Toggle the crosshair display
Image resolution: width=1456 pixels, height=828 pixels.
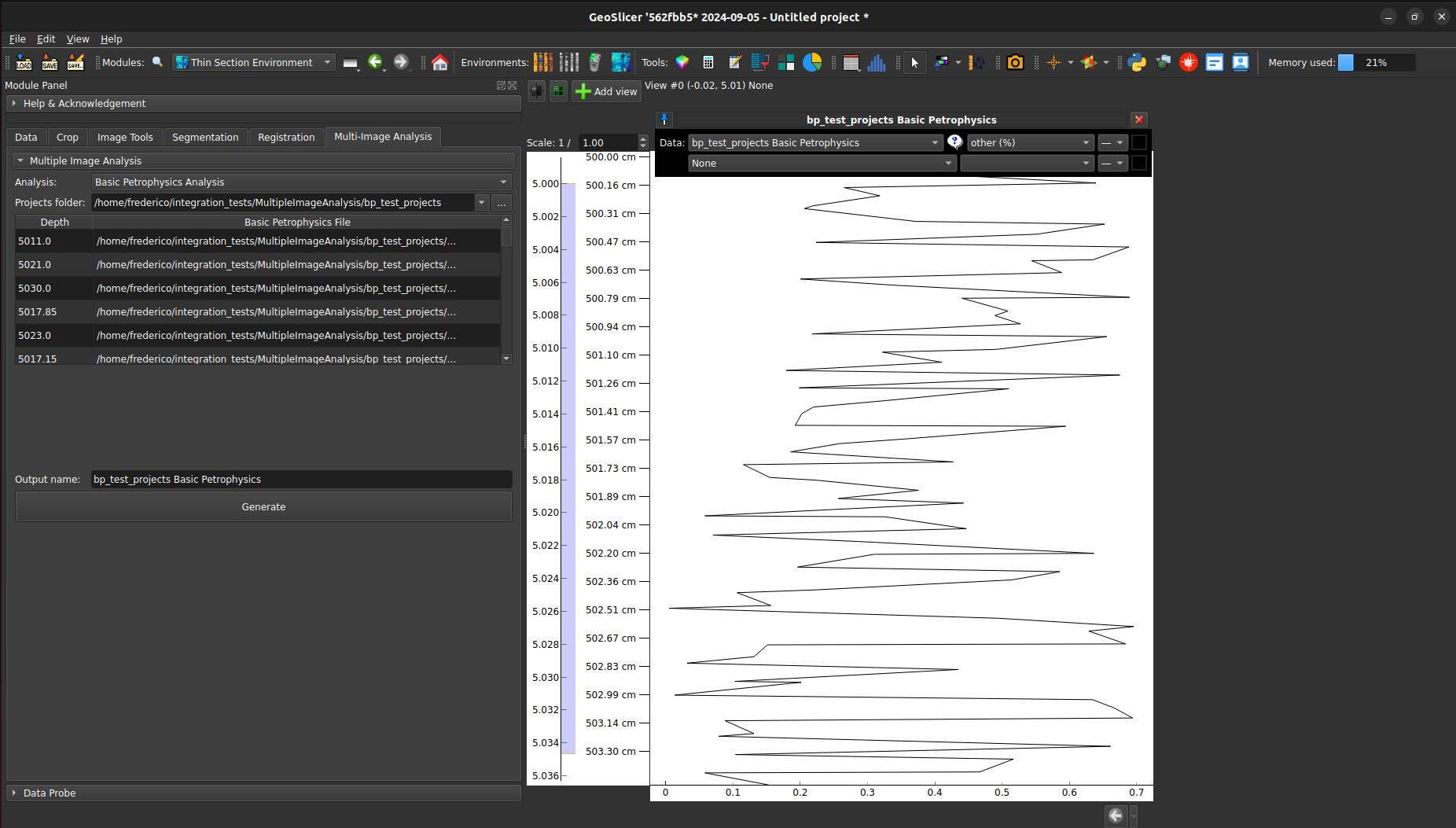coord(1053,63)
